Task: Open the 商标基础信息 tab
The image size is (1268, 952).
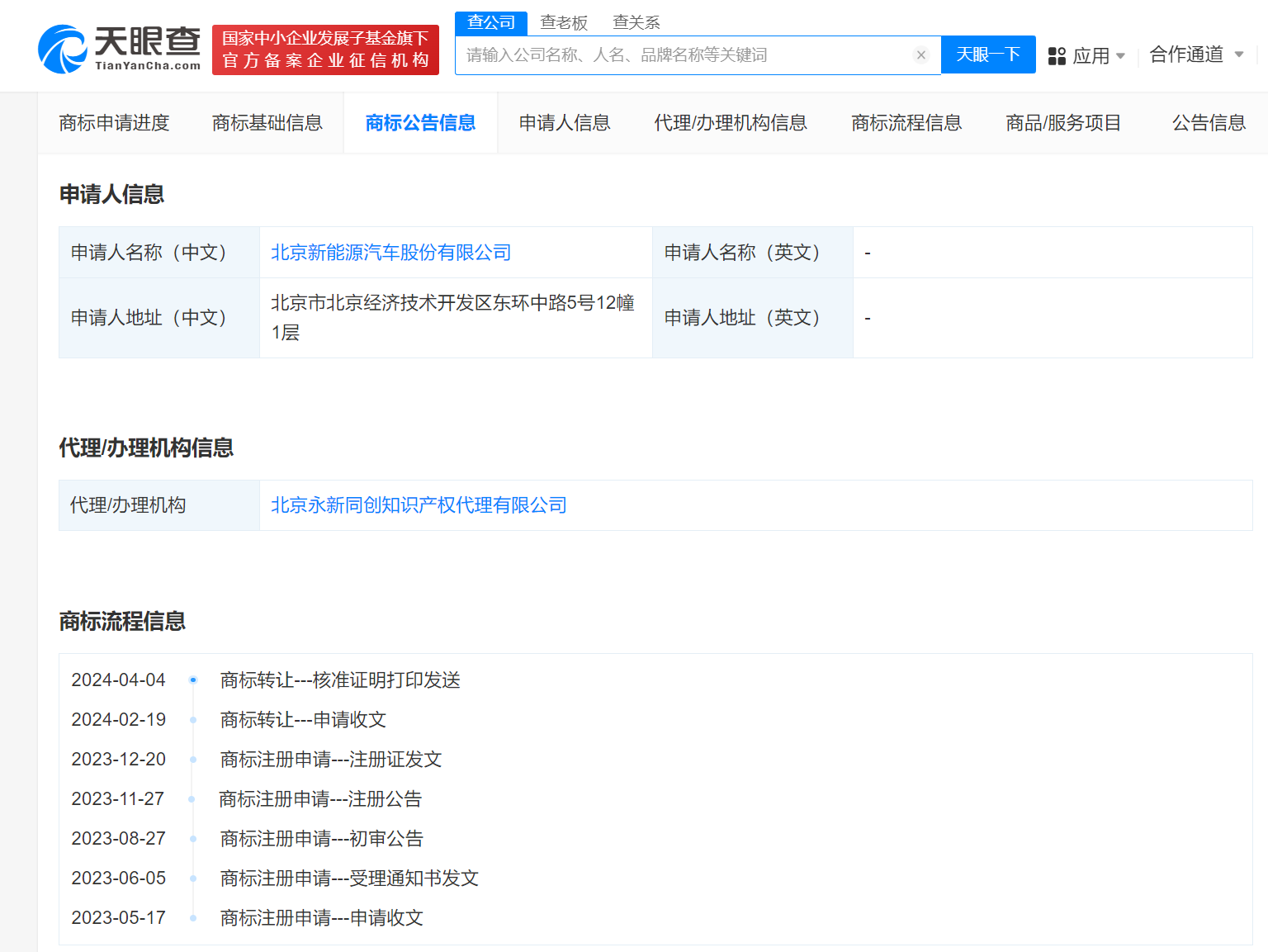Action: click(267, 122)
